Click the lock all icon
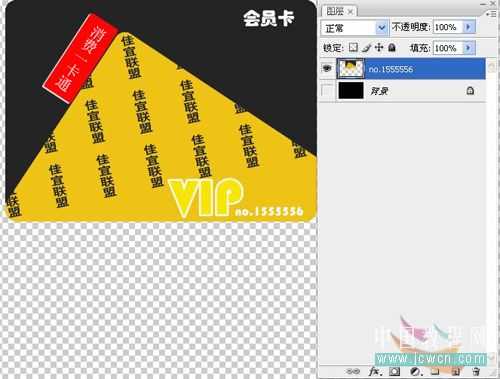This screenshot has width=500, height=379. (x=392, y=47)
